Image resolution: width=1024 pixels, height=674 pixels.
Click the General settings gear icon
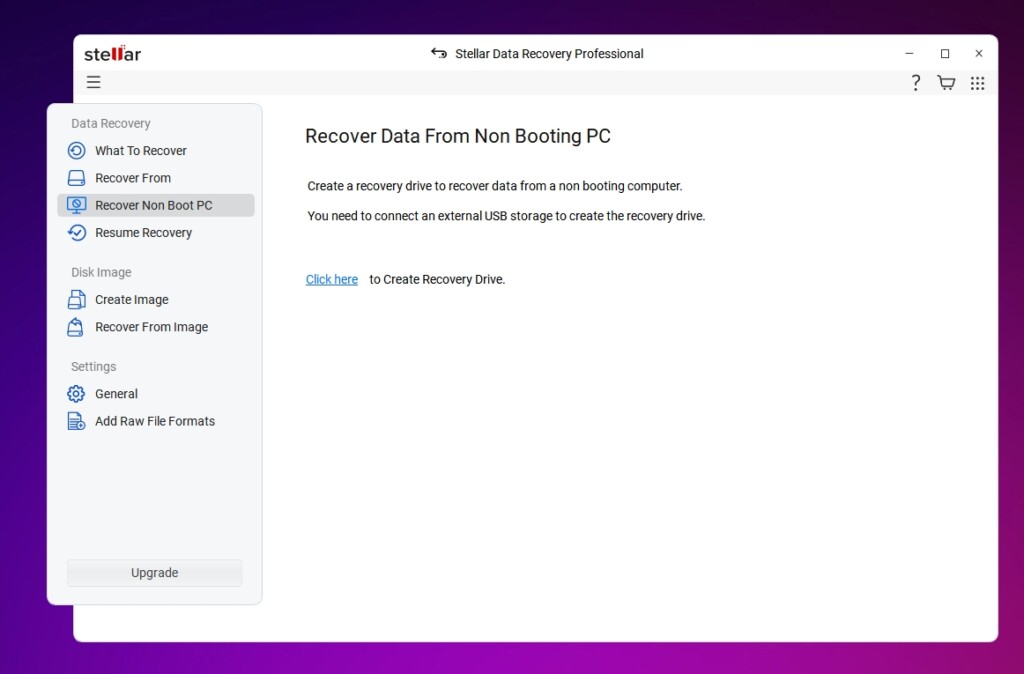point(76,394)
